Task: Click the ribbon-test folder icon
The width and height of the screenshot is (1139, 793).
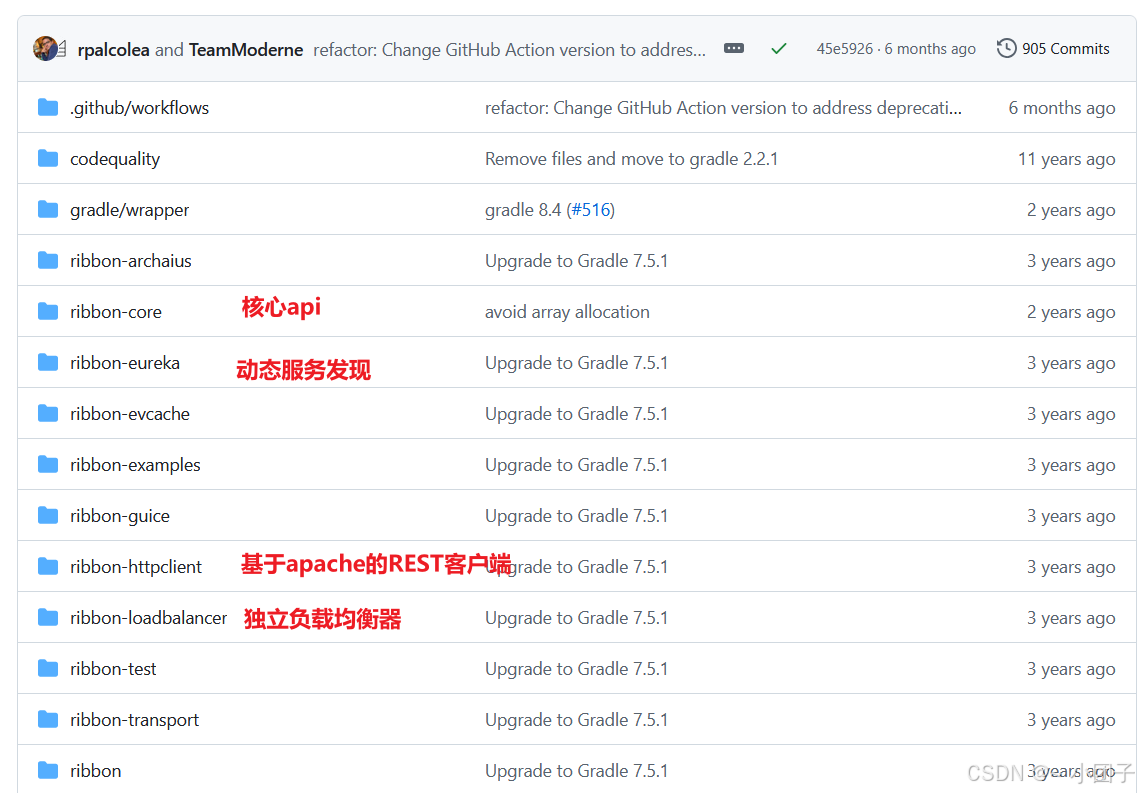Action: pyautogui.click(x=48, y=669)
